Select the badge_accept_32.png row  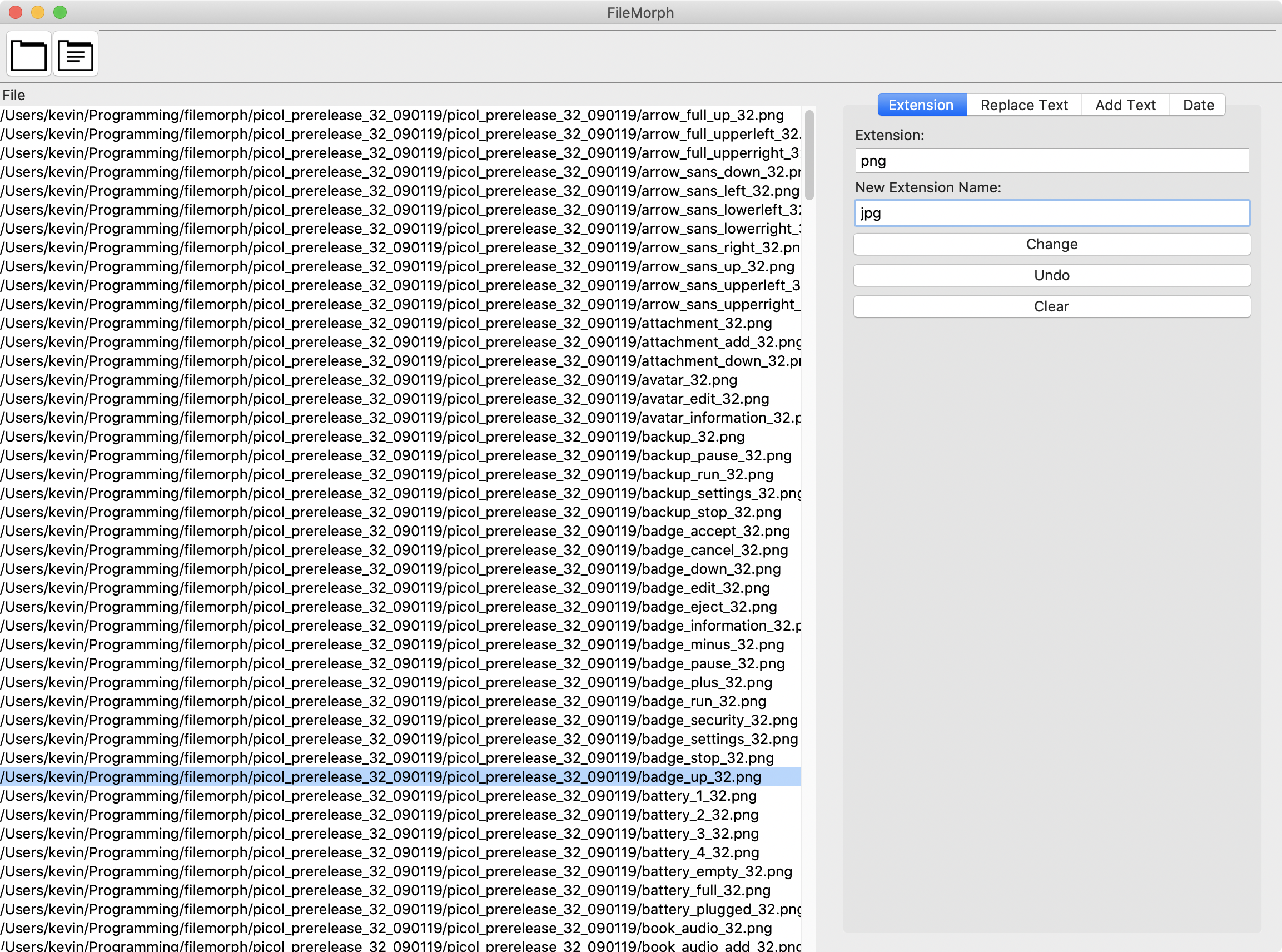tap(400, 531)
